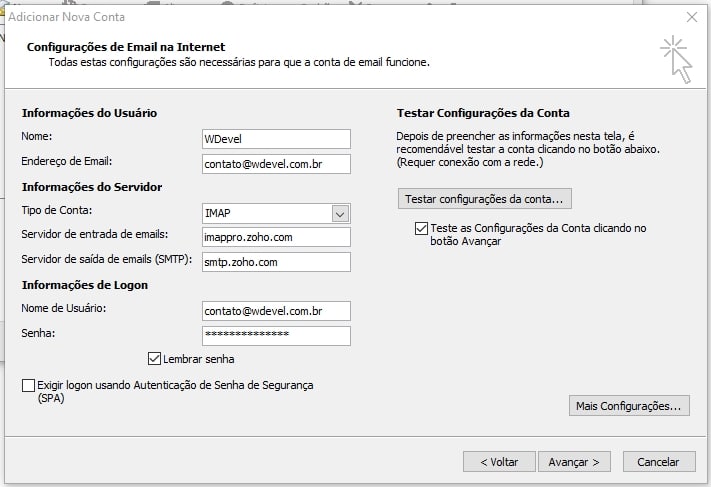Viewport: 711px width, 487px height.
Task: Uncheck Teste as Configurações da Conta option
Action: coord(421,228)
